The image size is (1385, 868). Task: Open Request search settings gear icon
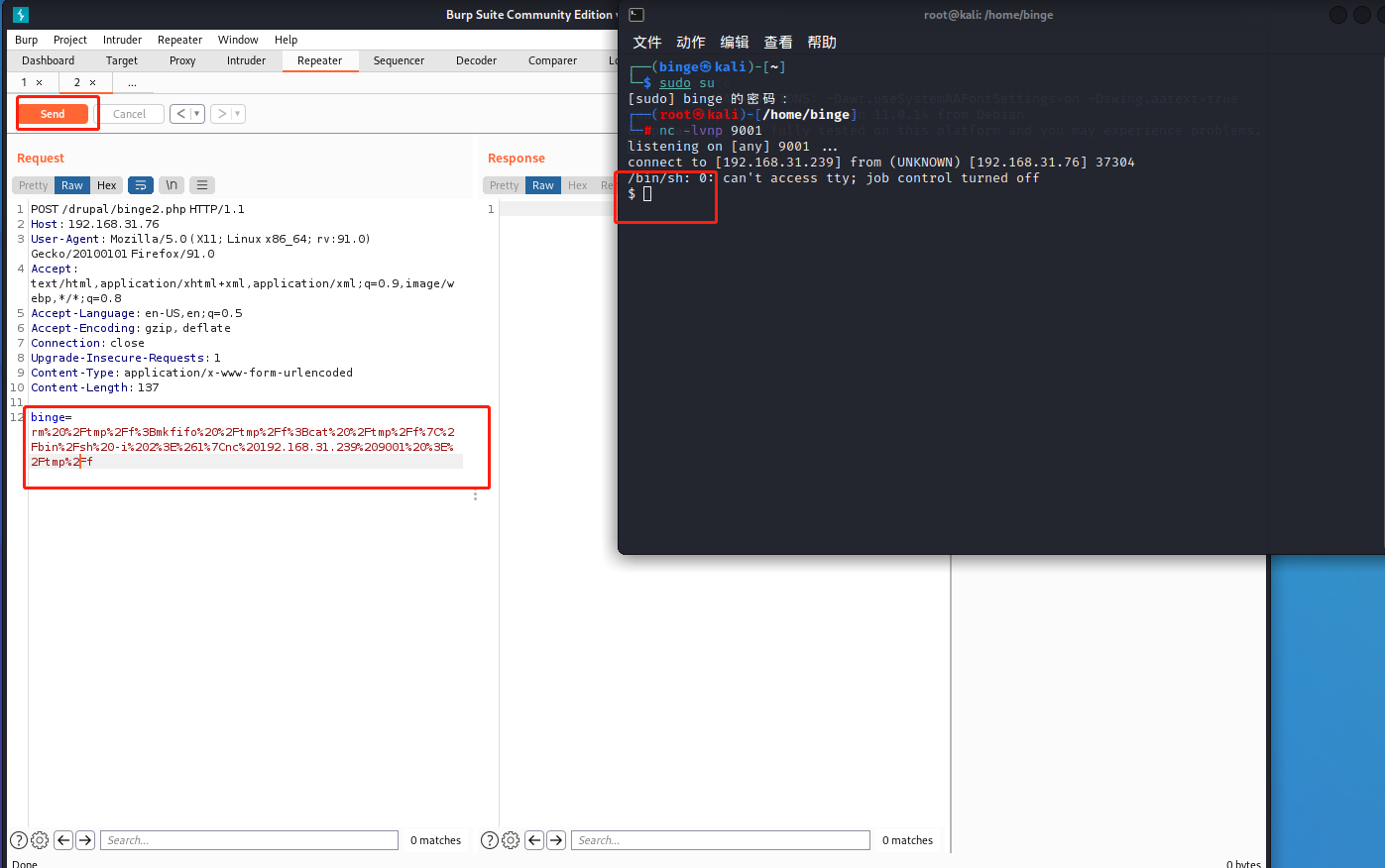point(40,840)
